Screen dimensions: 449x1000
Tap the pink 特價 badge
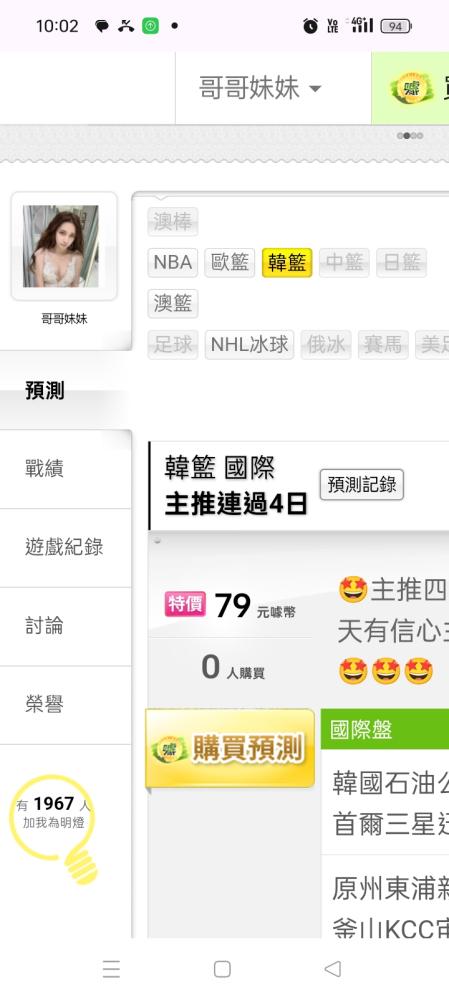coord(185,604)
